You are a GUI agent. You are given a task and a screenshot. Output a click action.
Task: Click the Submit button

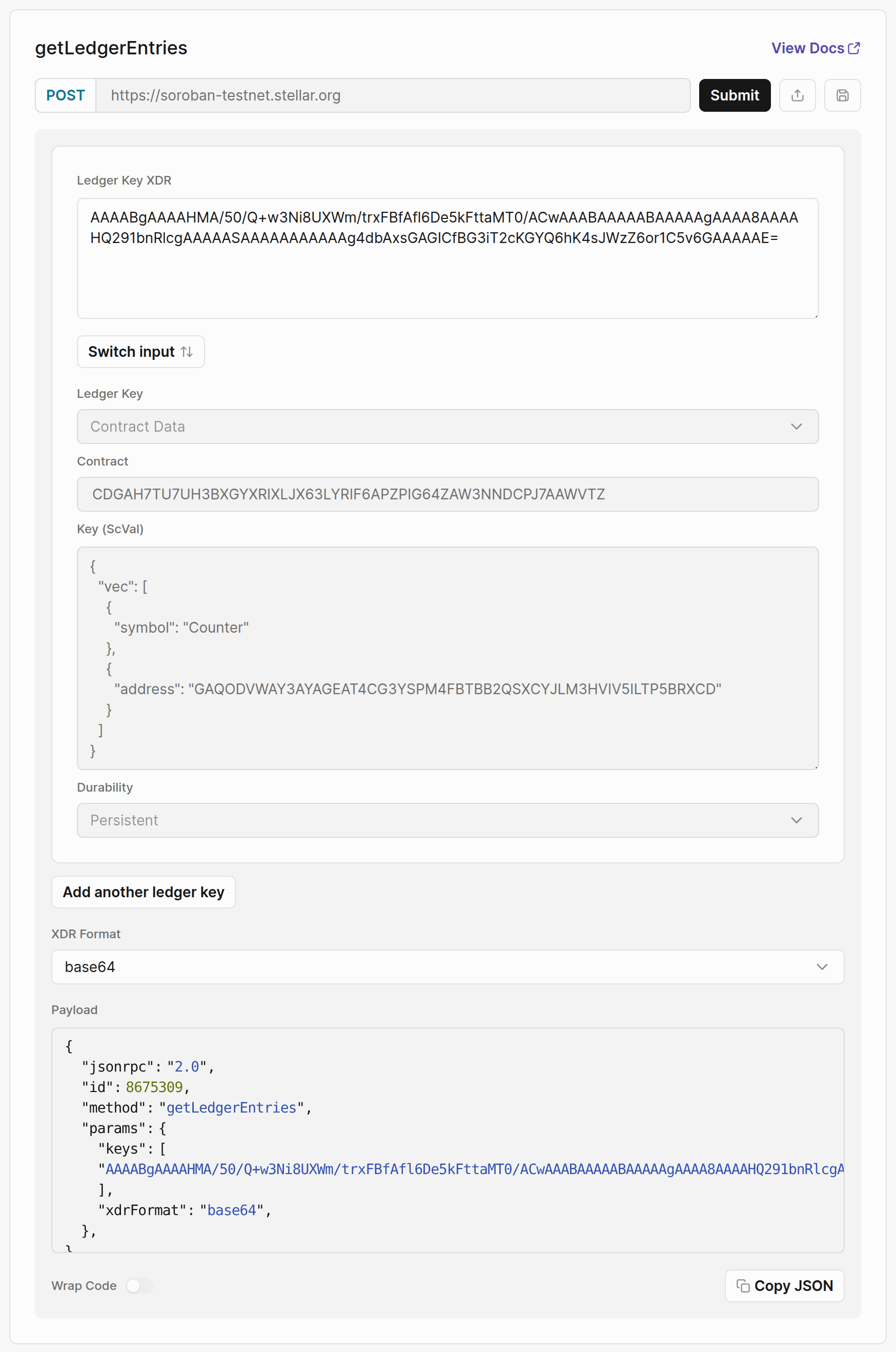tap(735, 95)
